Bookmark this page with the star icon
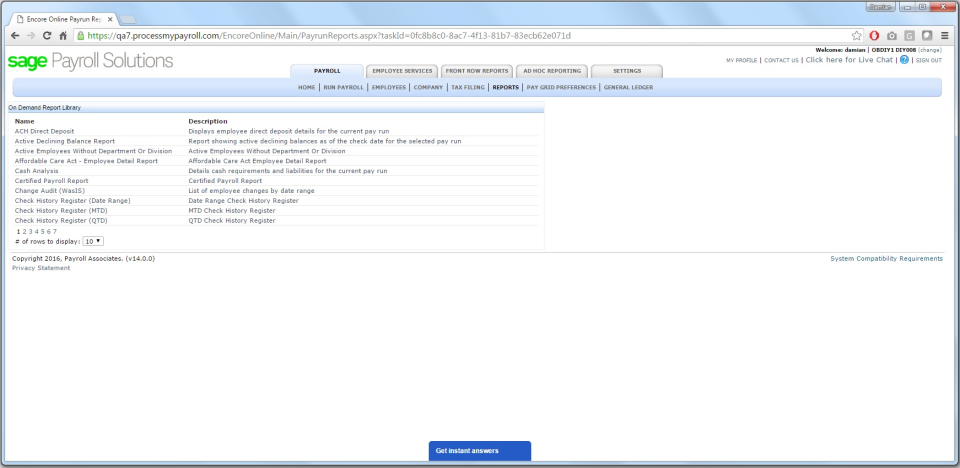This screenshot has height=468, width=960. [857, 35]
